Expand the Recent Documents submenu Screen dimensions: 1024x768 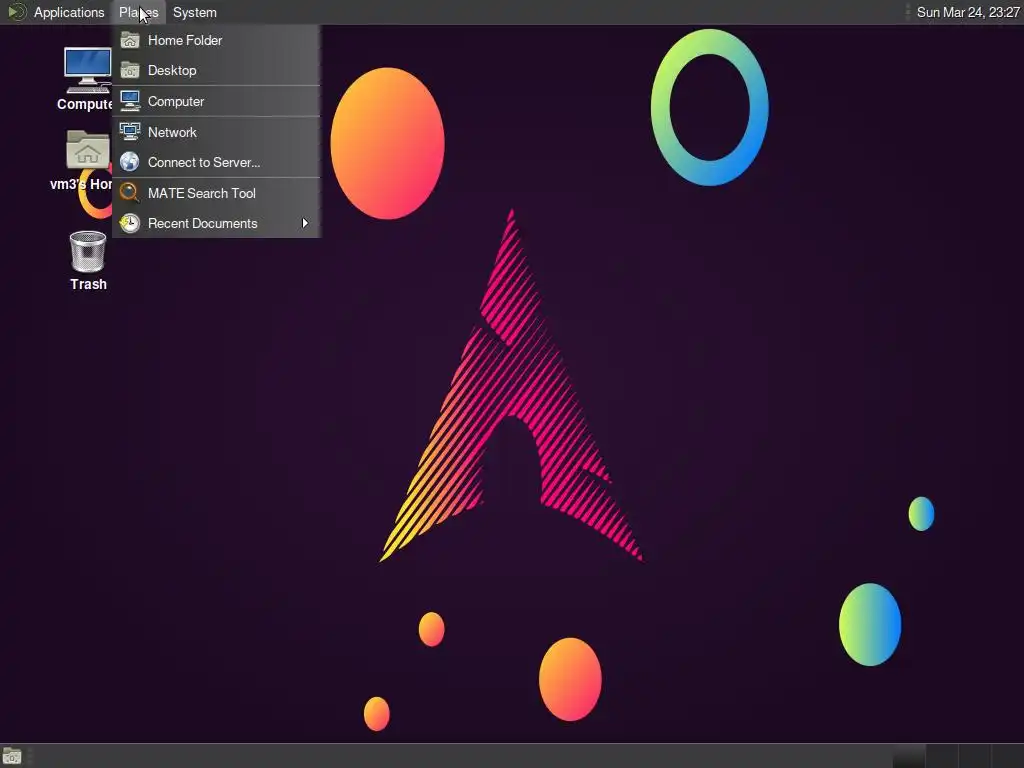(216, 223)
